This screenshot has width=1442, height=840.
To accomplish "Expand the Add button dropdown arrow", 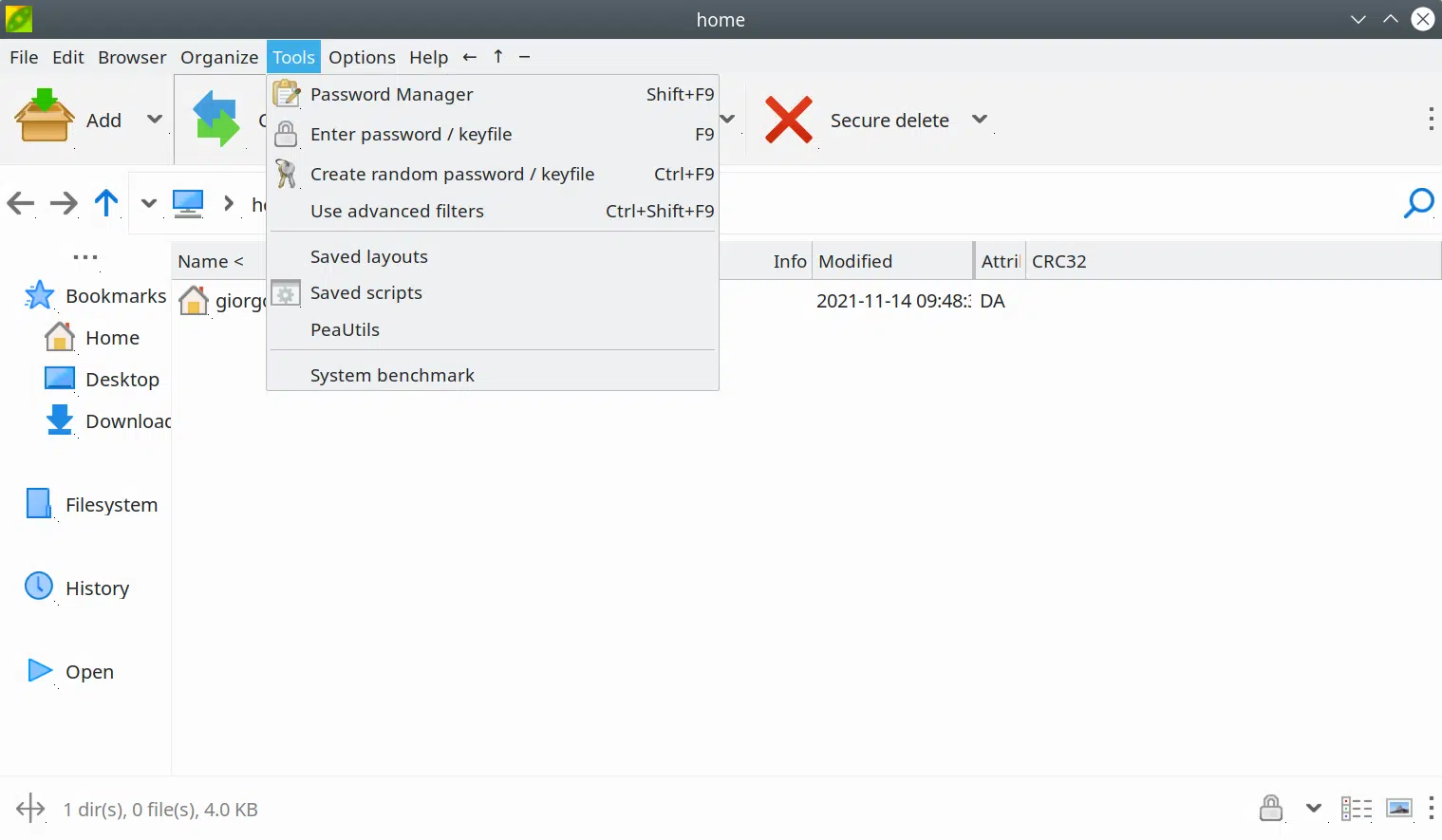I will (x=155, y=120).
